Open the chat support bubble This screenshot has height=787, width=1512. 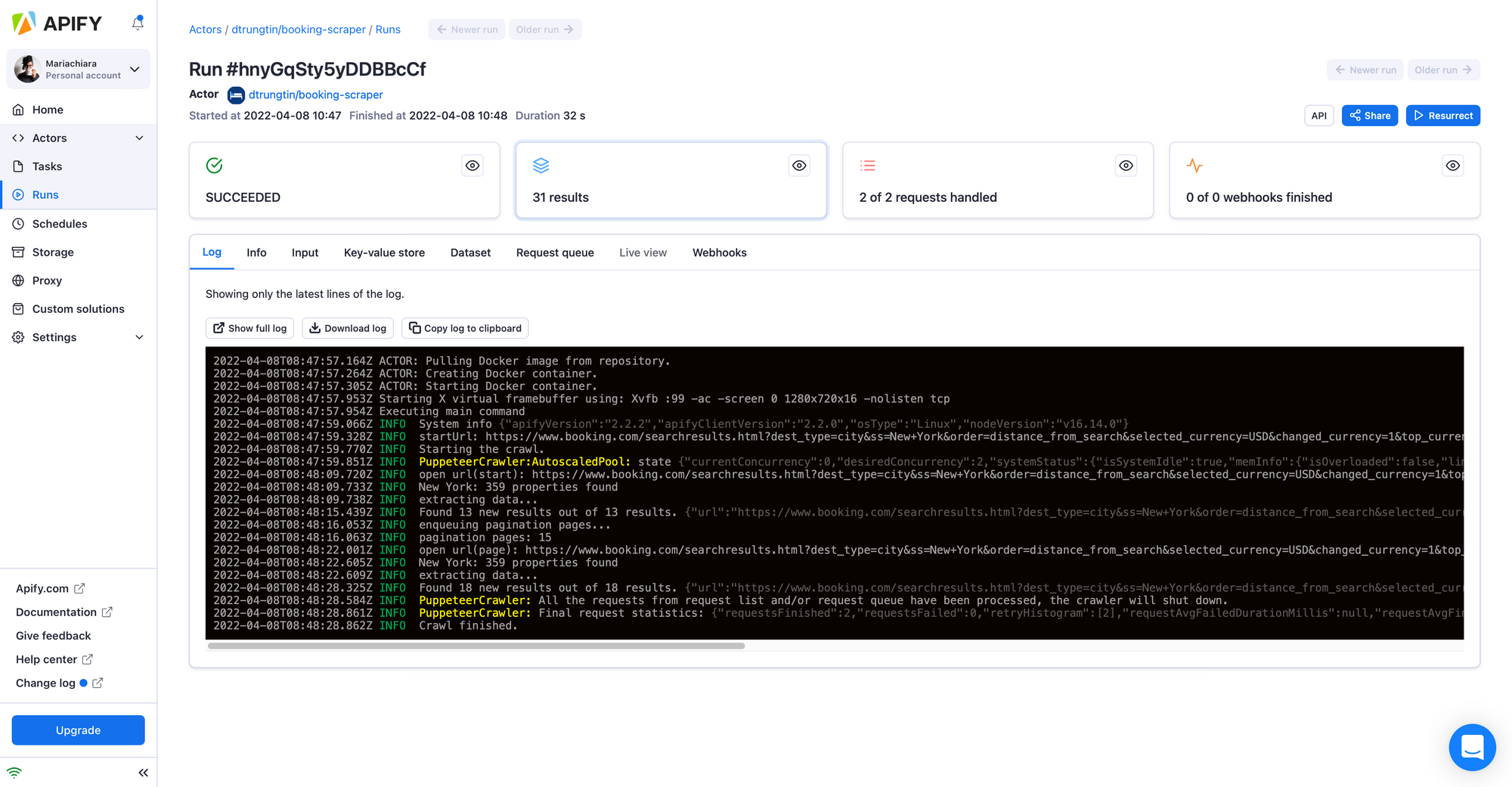[x=1471, y=747]
